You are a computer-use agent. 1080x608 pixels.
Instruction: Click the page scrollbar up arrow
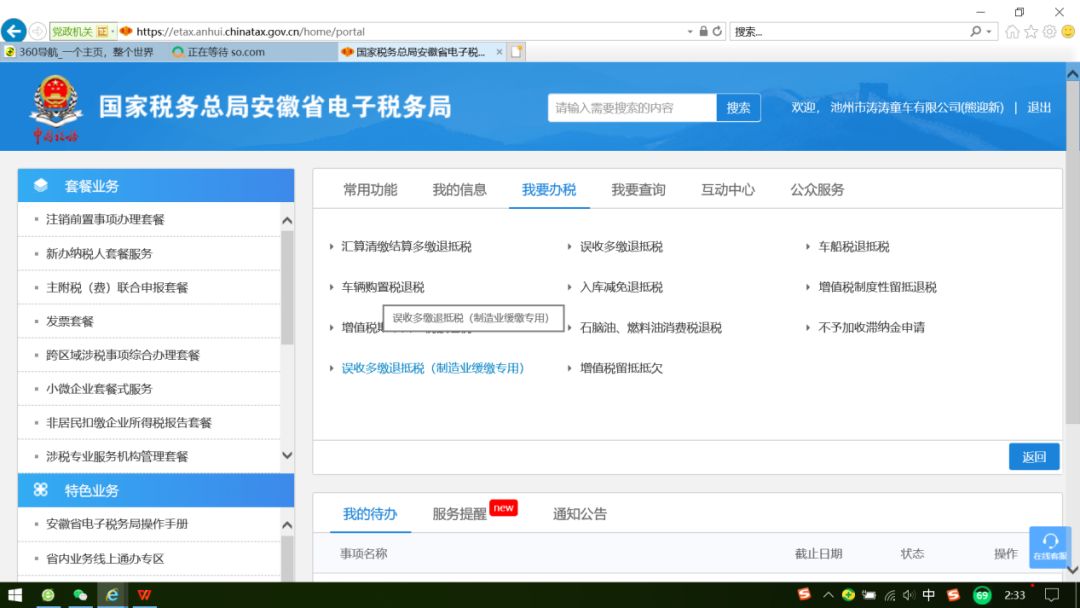[1072, 73]
